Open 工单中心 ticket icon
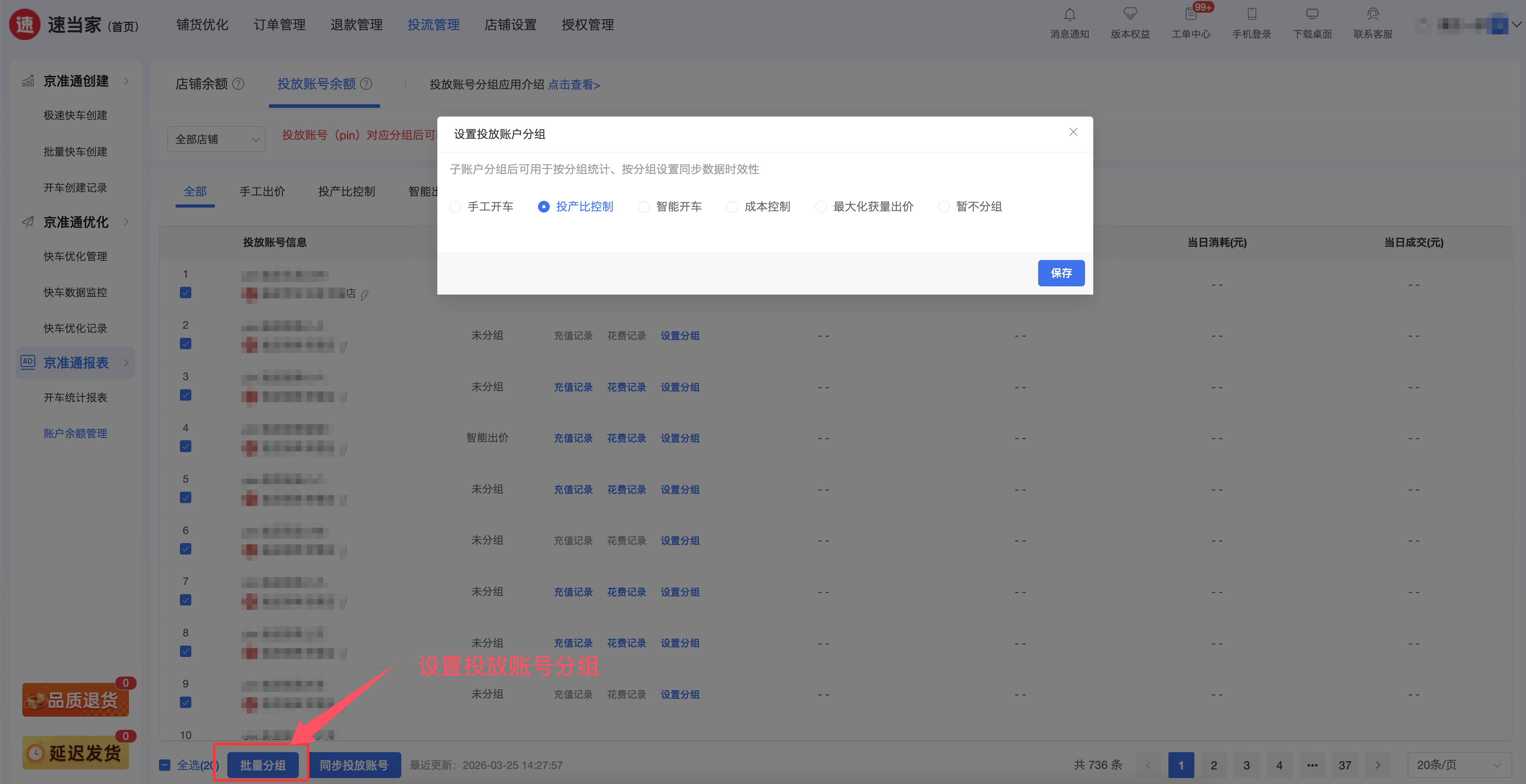 coord(1191,14)
